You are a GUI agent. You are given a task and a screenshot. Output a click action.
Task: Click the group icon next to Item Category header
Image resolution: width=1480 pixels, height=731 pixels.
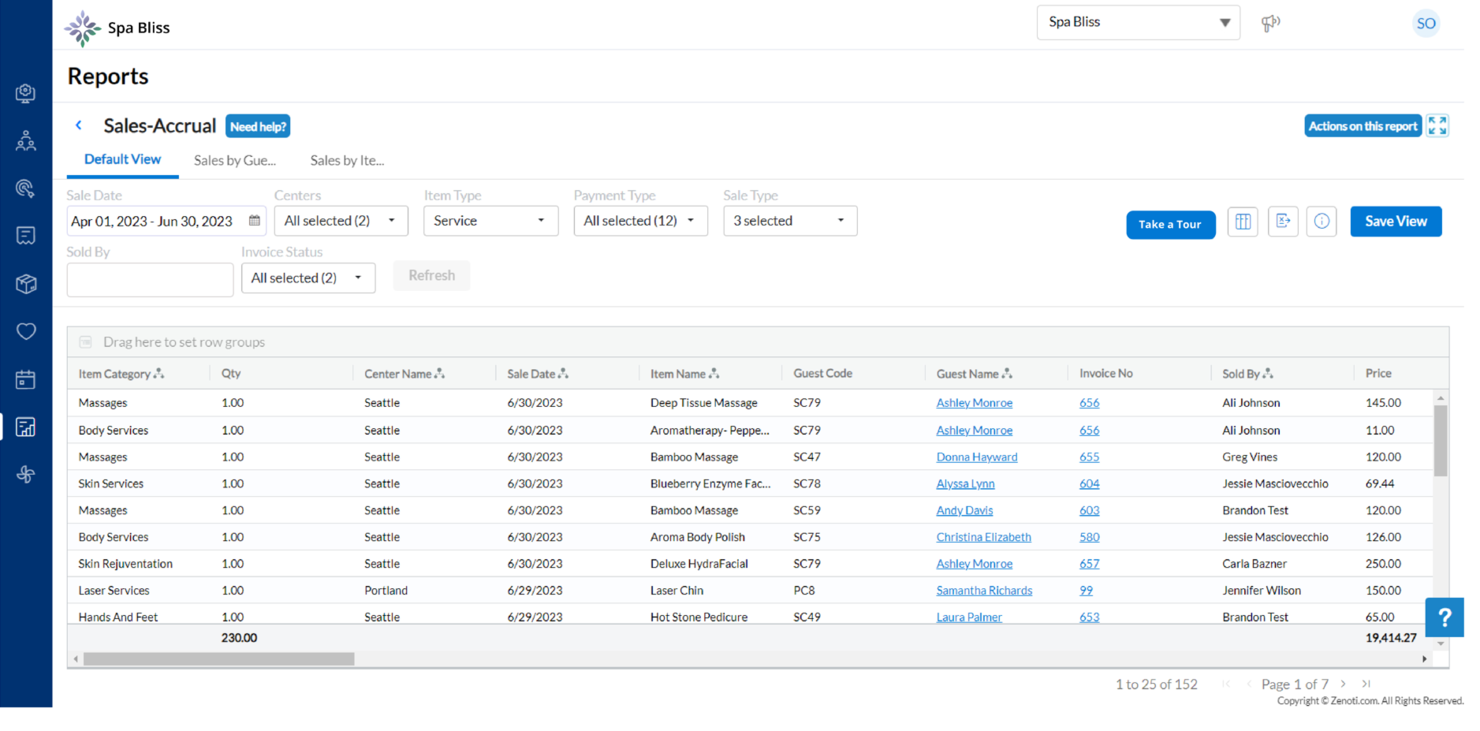pyautogui.click(x=159, y=374)
